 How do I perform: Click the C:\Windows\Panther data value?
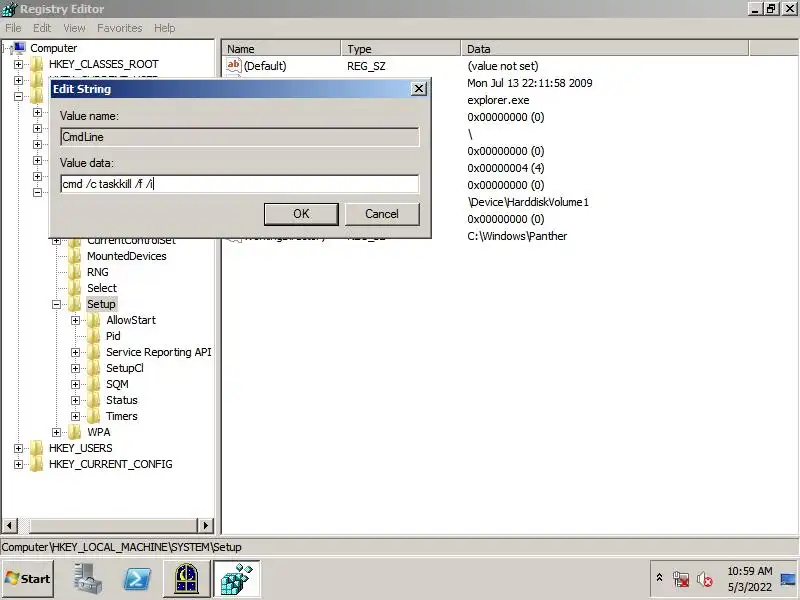[517, 236]
